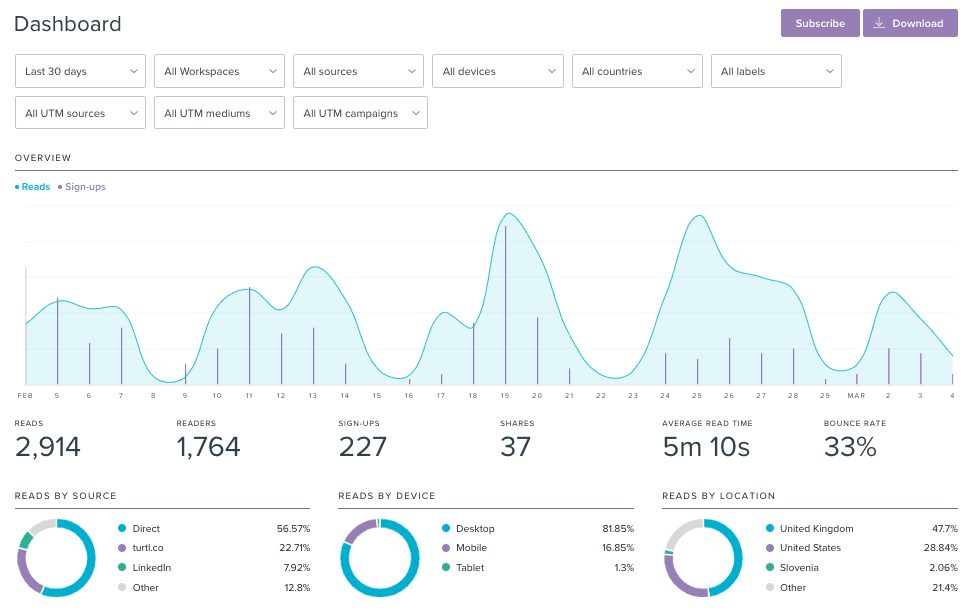Expand the All Workspaces filter

pos(220,71)
